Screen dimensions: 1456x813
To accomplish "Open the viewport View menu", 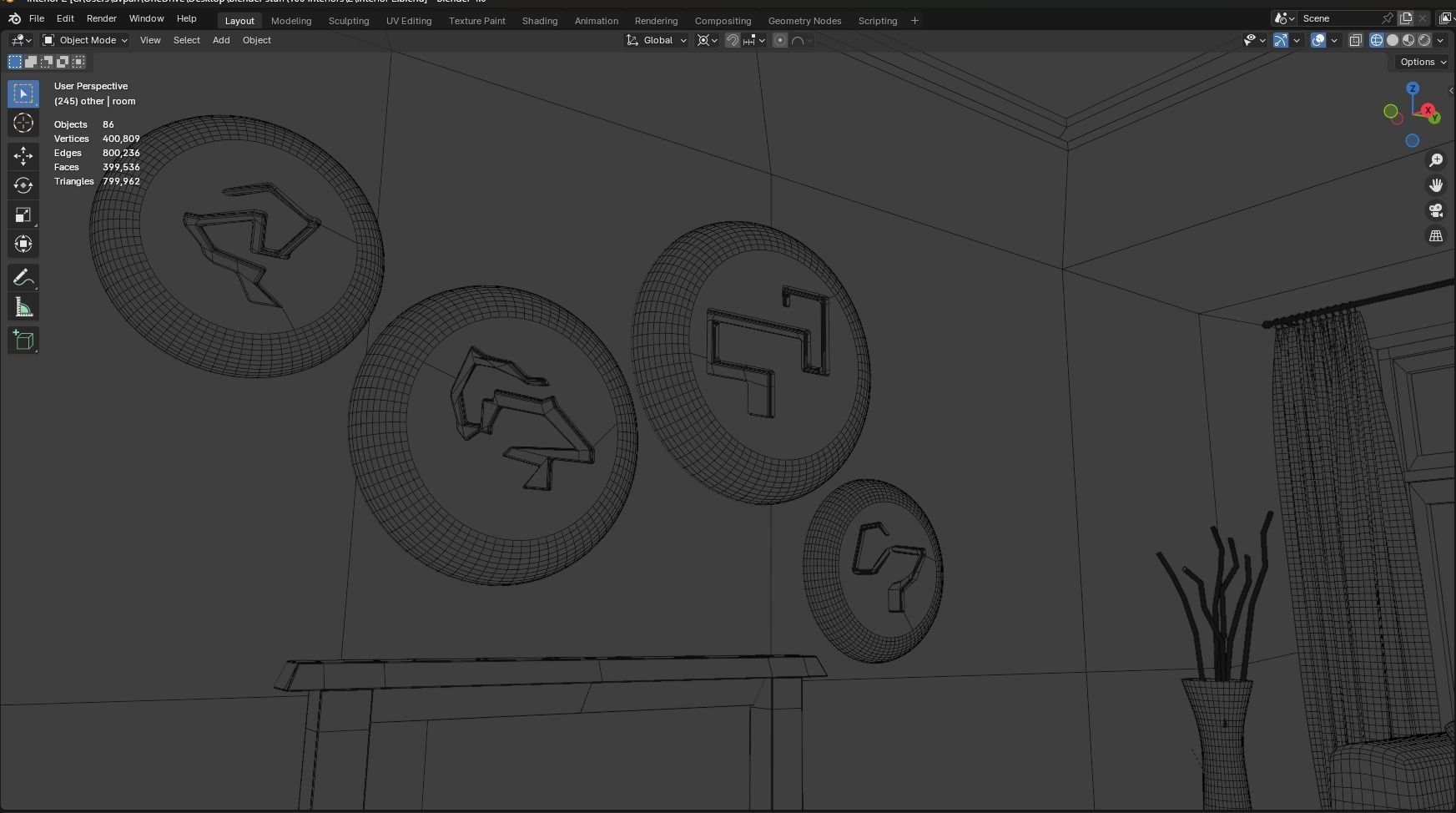I will [150, 40].
